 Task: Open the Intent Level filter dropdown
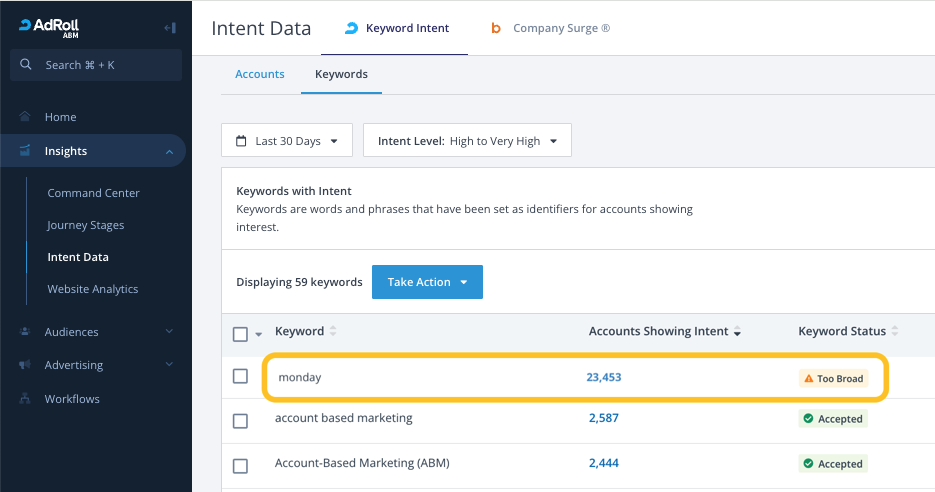[x=467, y=141]
